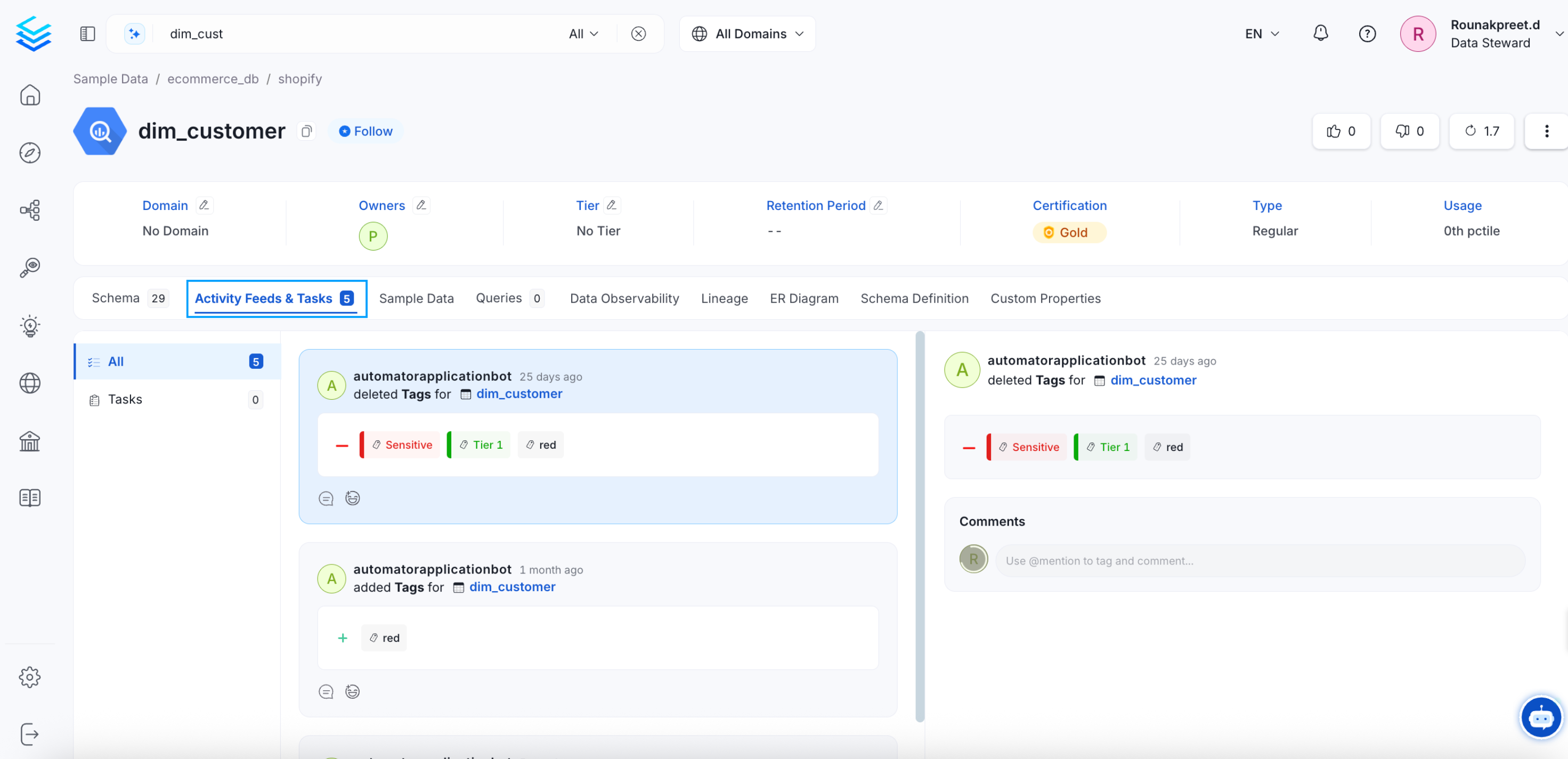Image resolution: width=1568 pixels, height=759 pixels.
Task: Open the All Domains dropdown
Action: click(x=747, y=34)
